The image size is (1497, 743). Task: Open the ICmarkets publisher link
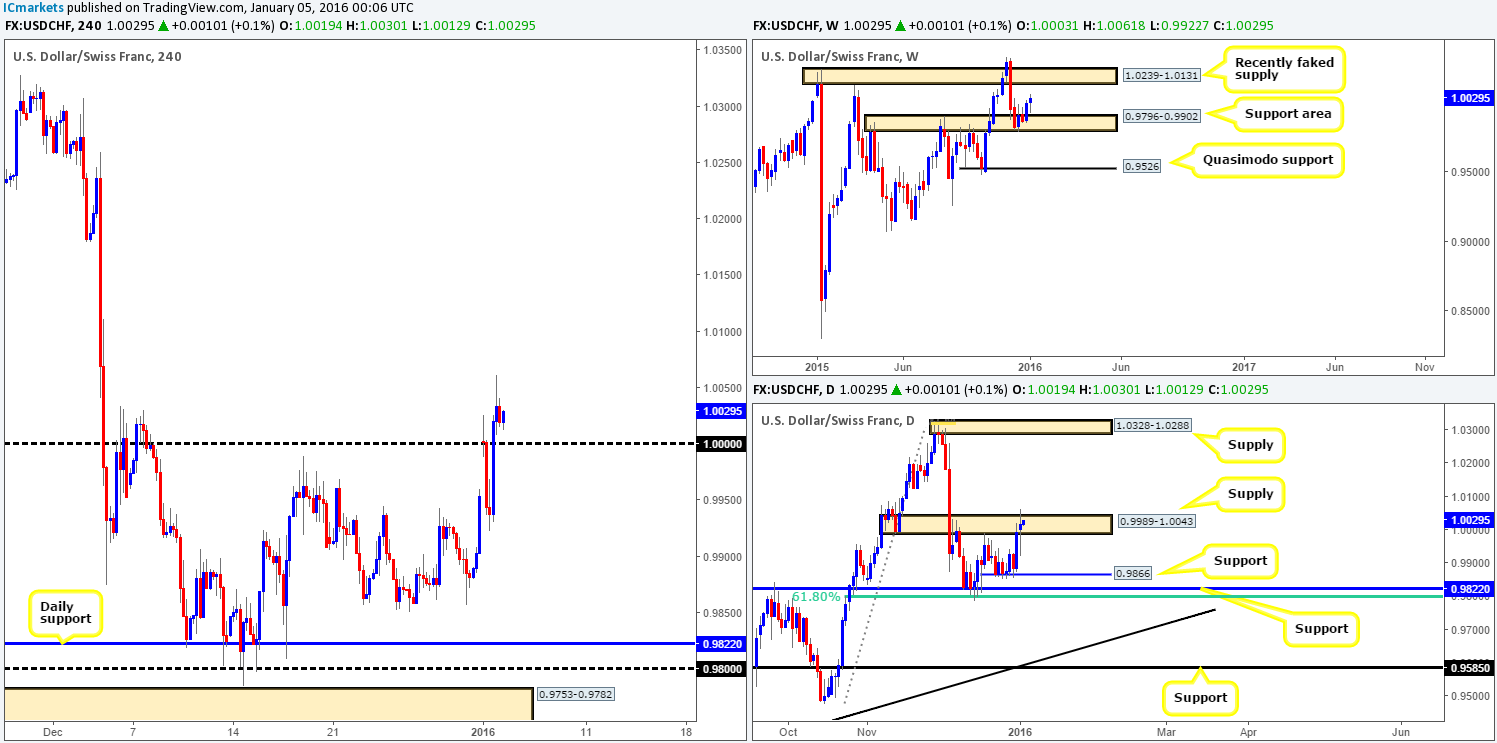click(32, 8)
